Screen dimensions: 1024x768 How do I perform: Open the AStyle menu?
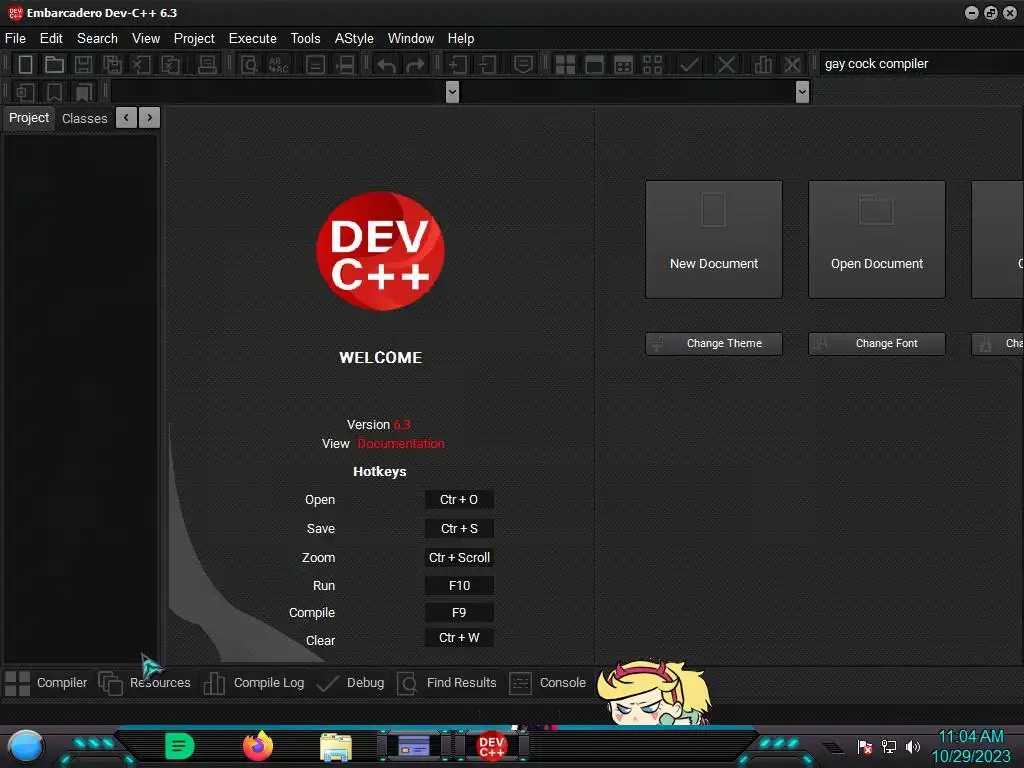click(354, 39)
